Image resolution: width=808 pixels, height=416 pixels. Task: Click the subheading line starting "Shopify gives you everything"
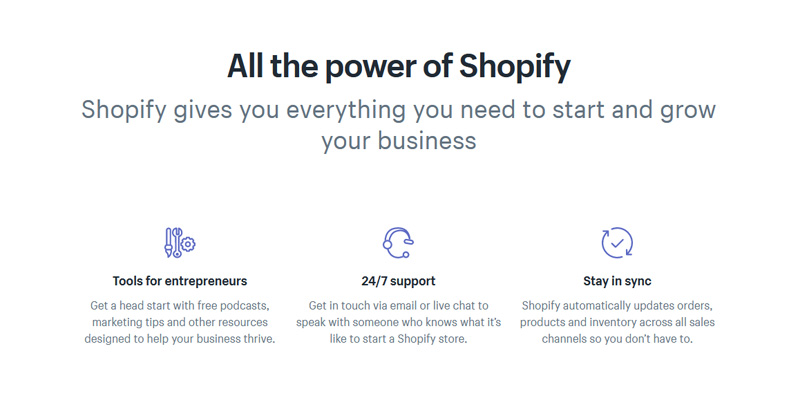(398, 109)
